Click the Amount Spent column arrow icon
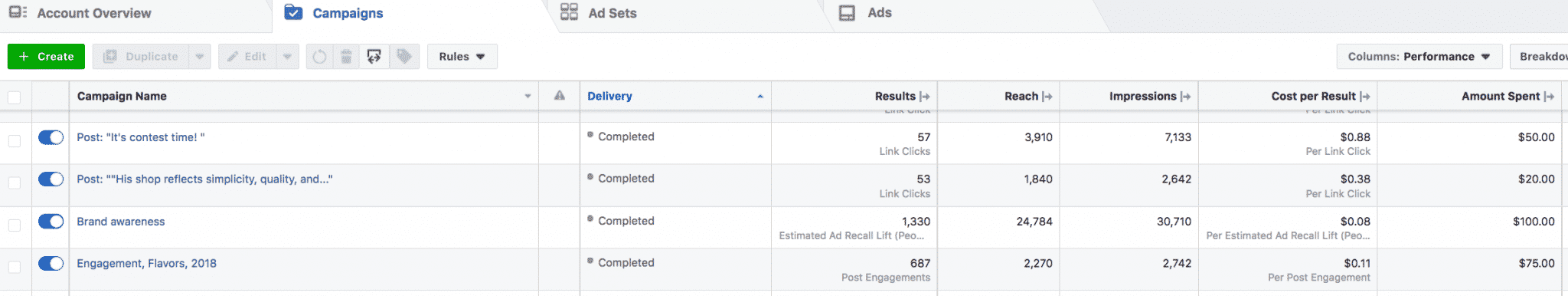Viewport: 1568px width, 296px height. pos(1550,97)
